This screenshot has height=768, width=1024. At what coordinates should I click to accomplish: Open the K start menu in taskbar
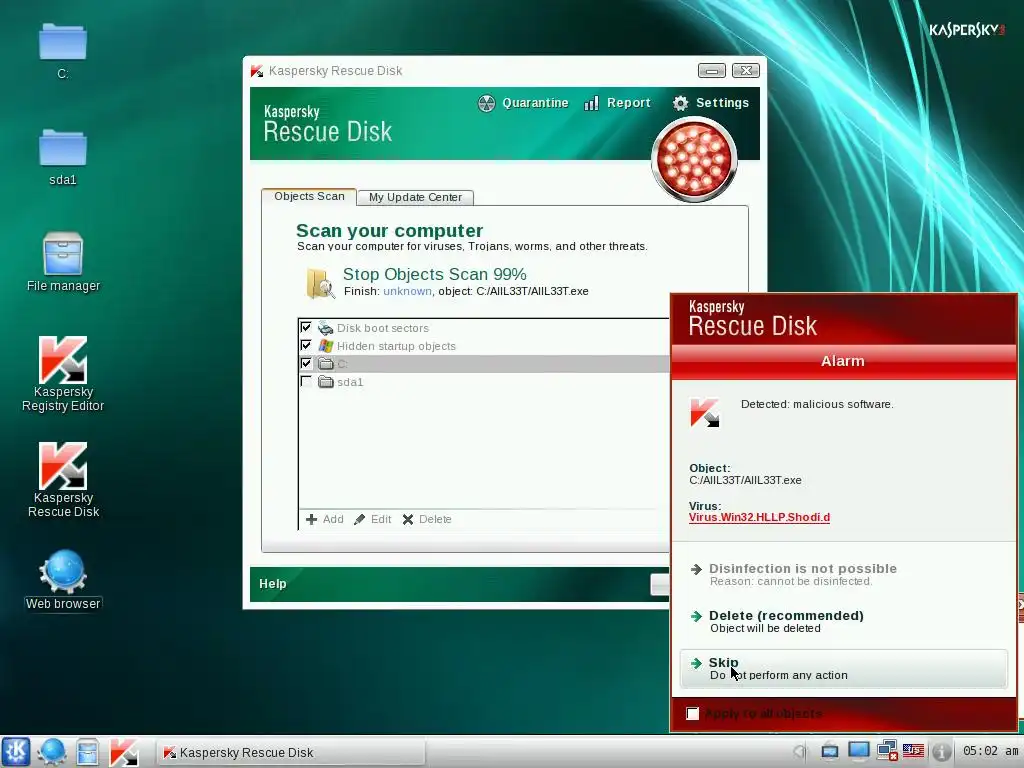(16, 751)
